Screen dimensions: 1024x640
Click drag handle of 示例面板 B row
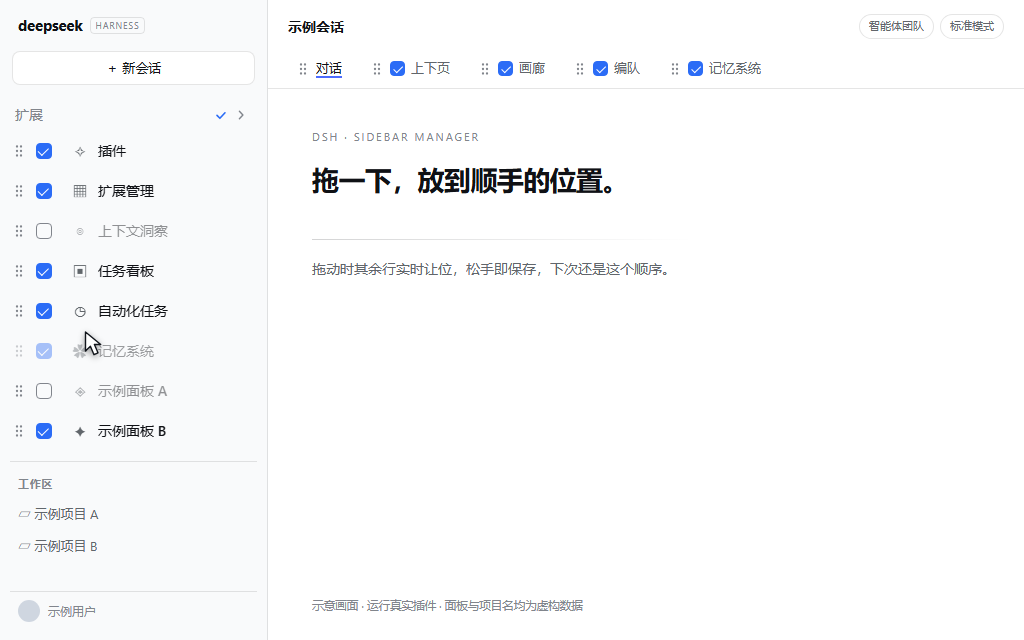[19, 431]
